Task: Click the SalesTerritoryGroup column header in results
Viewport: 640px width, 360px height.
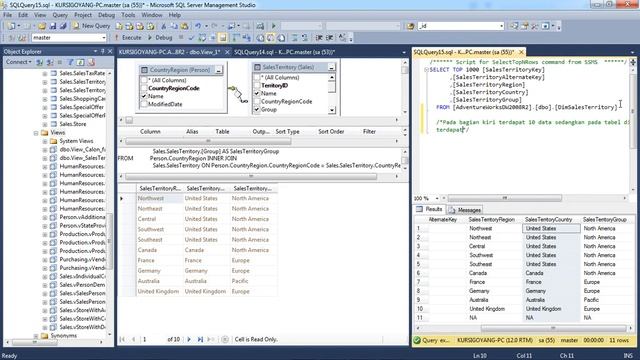Action: click(604, 220)
